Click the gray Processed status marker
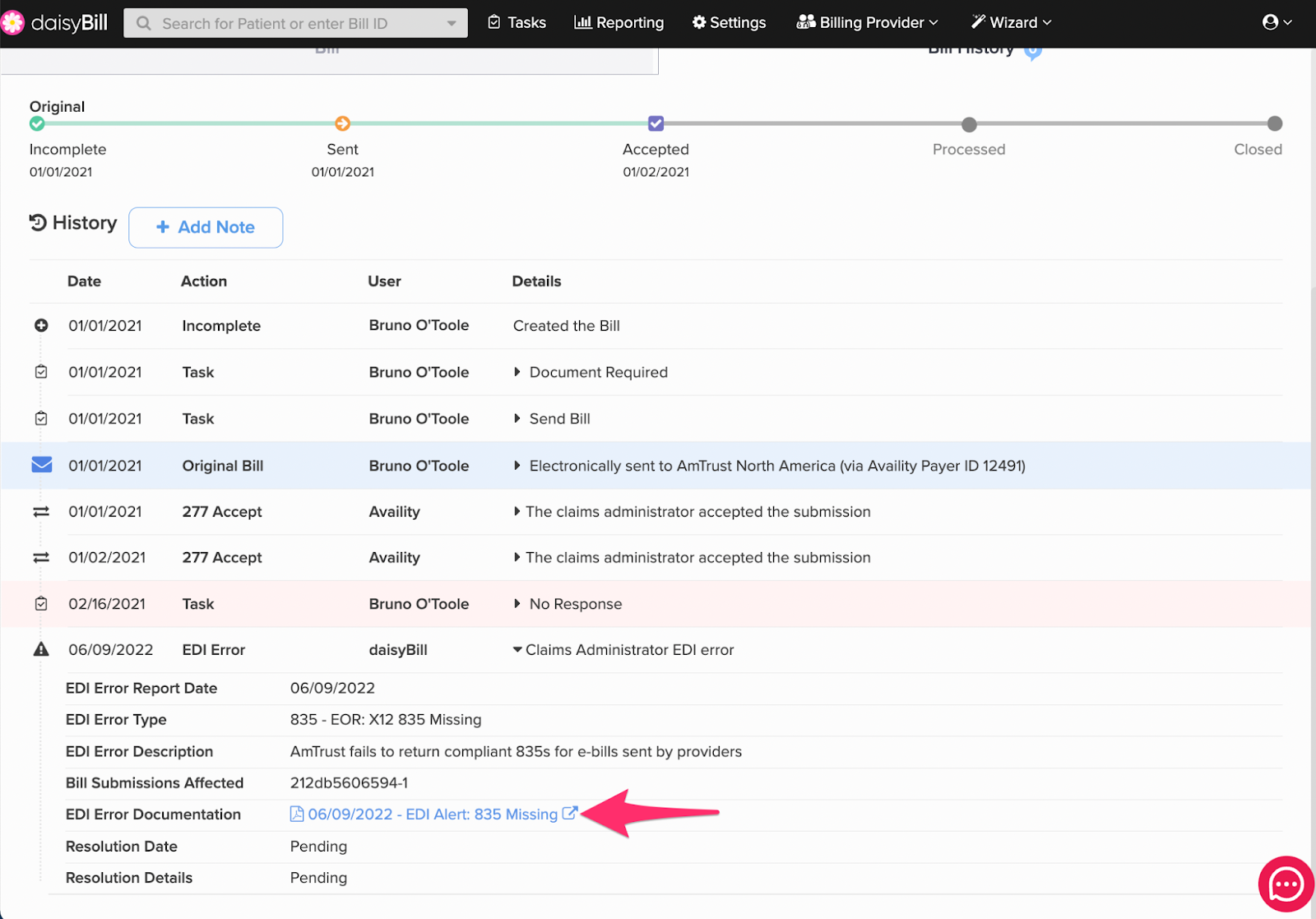 coord(969,124)
